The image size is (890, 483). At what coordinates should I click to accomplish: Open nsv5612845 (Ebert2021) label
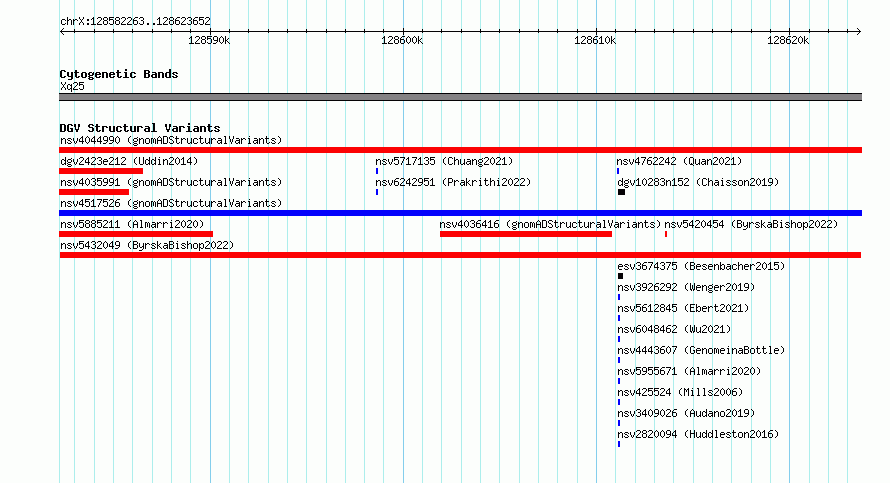pyautogui.click(x=683, y=308)
